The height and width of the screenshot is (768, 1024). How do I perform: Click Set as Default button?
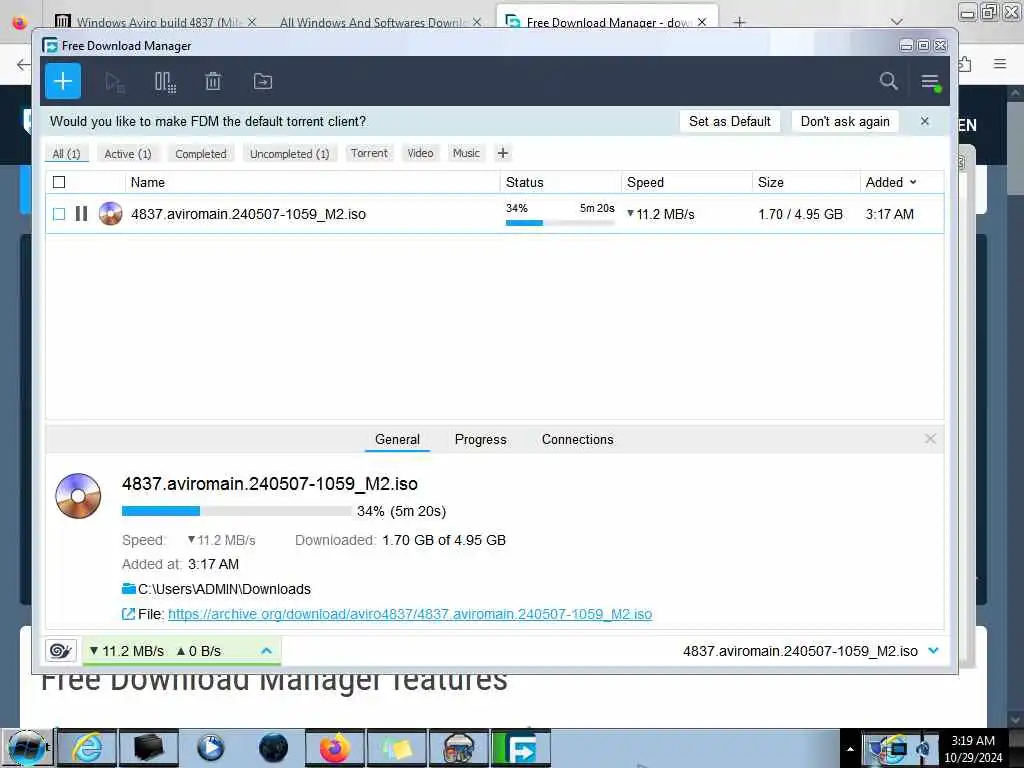pos(729,121)
